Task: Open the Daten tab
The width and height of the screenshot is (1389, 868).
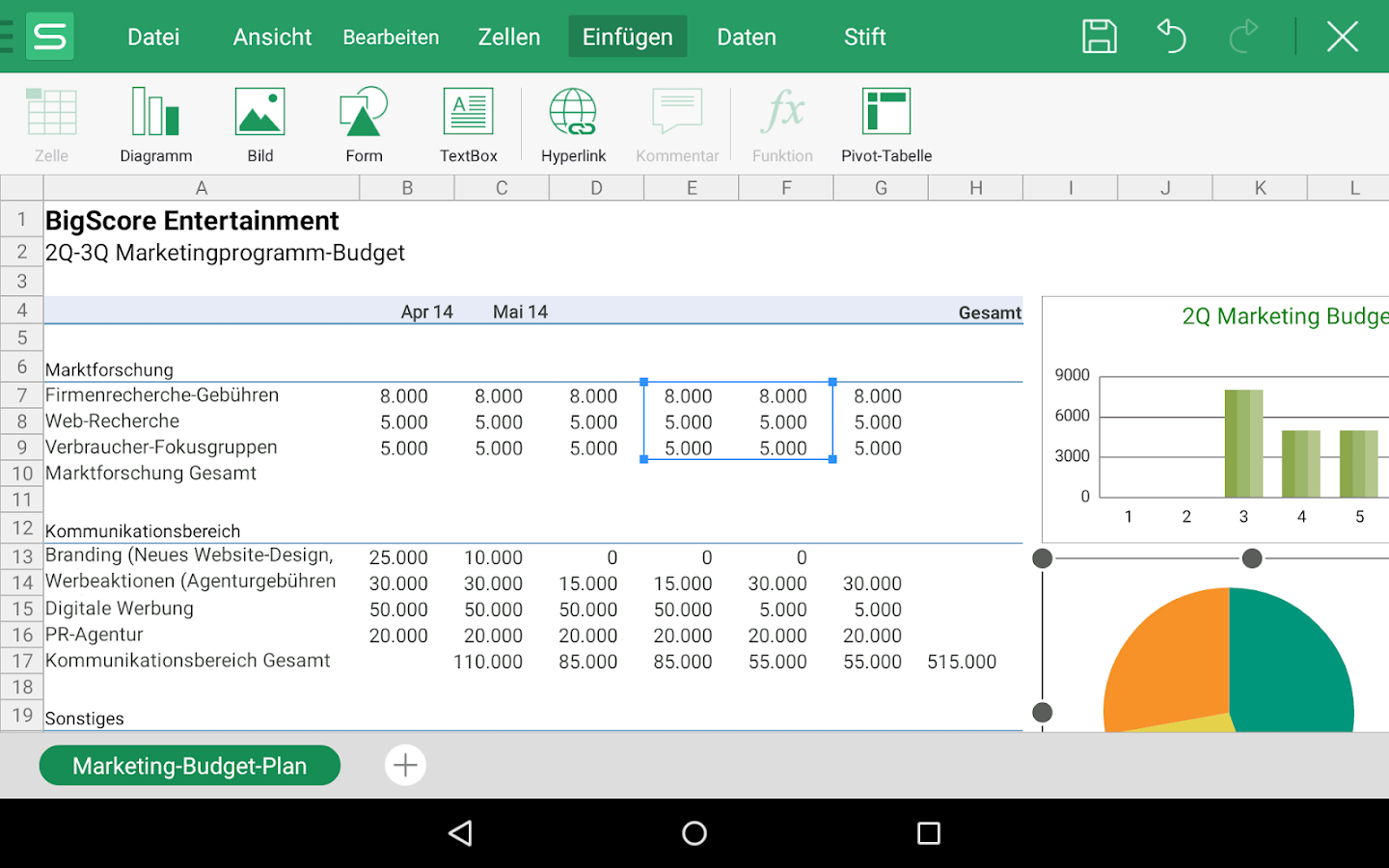Action: click(x=746, y=37)
